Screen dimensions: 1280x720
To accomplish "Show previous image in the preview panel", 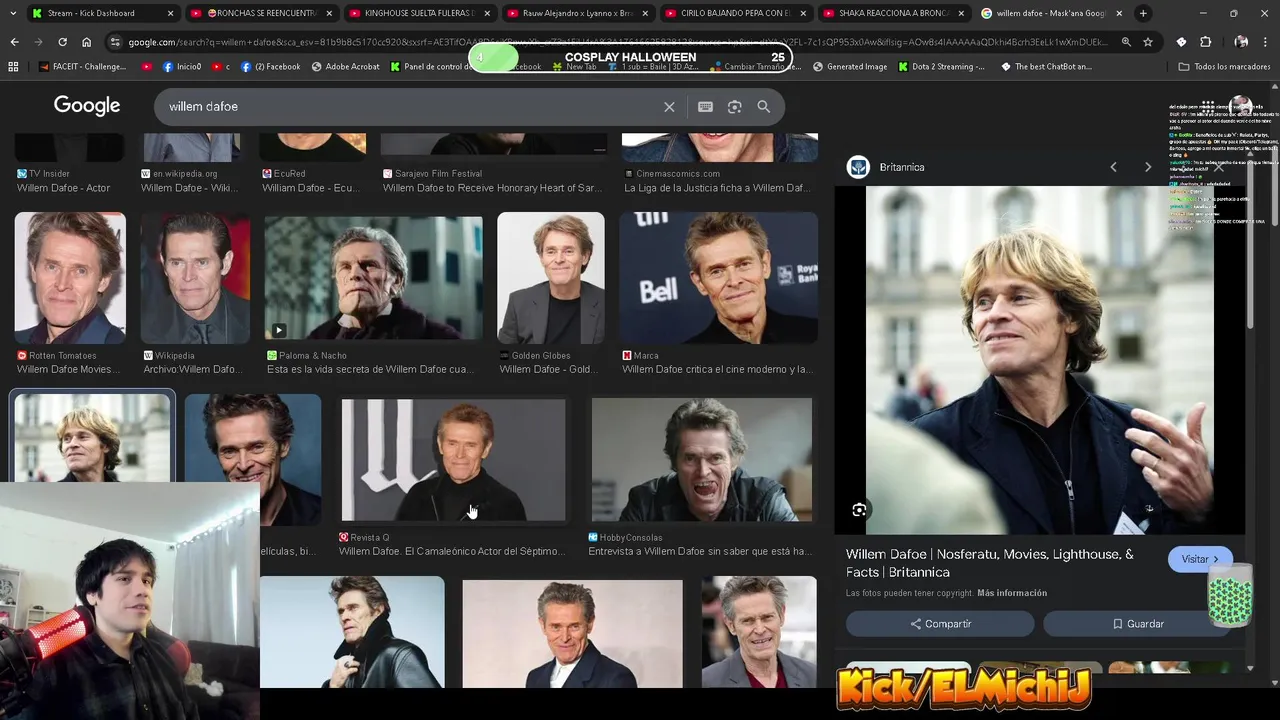I will 1113,167.
